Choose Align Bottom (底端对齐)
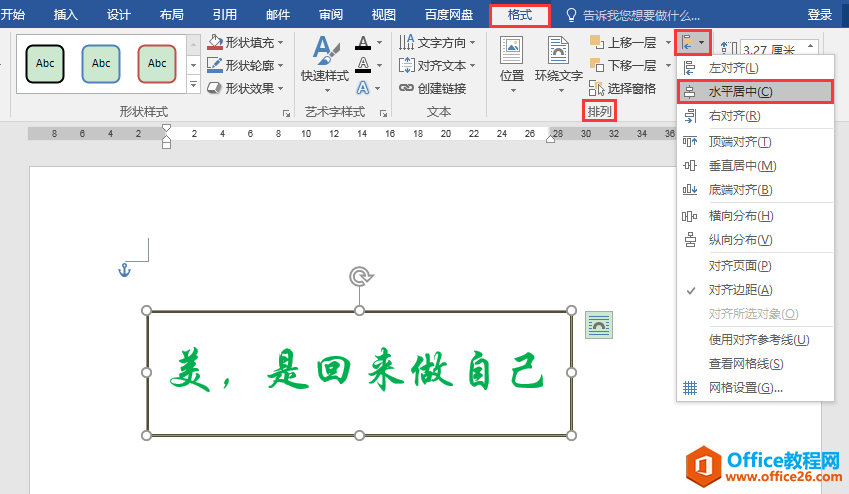The image size is (849, 494). point(755,190)
